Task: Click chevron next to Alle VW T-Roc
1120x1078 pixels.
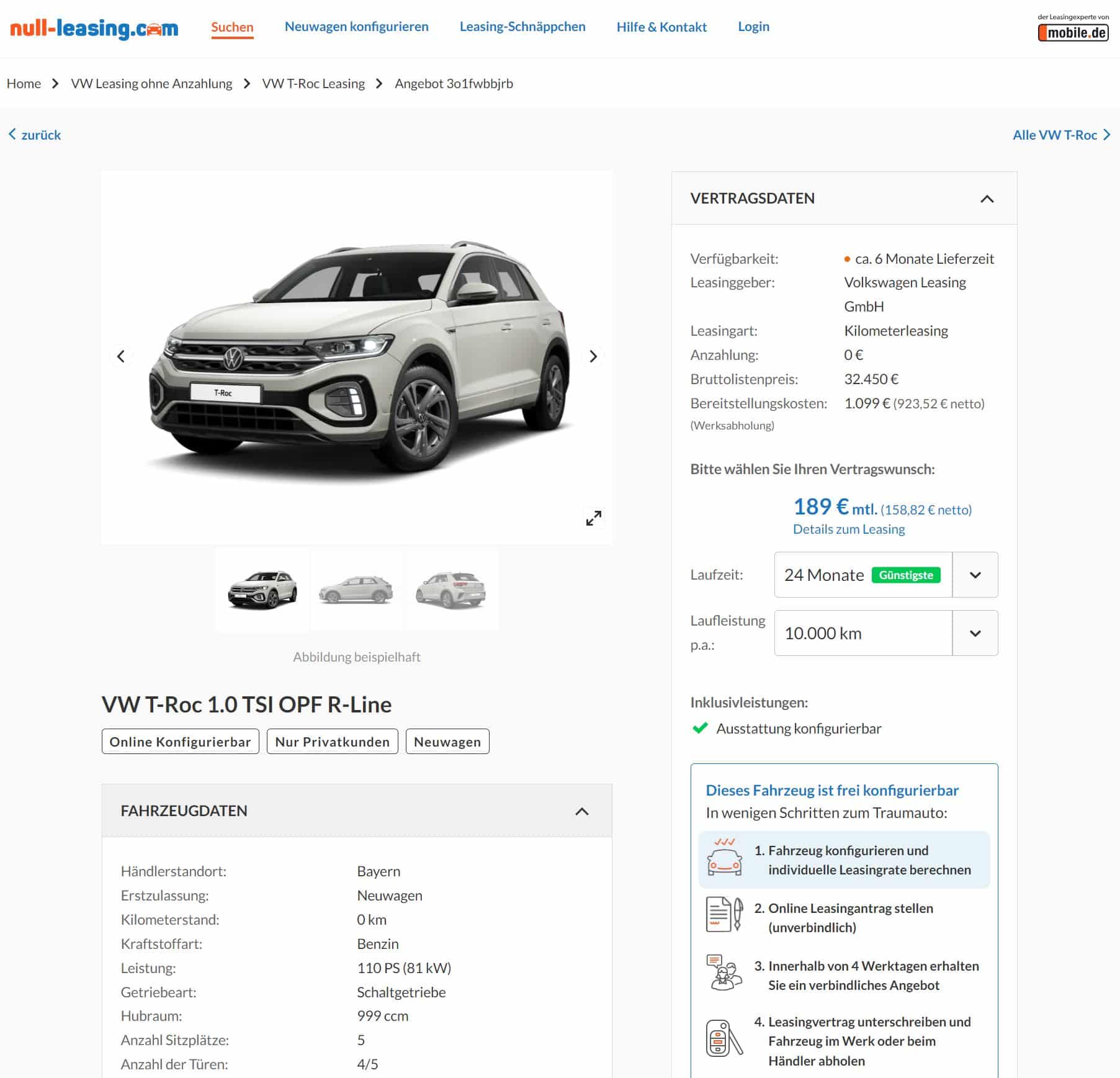Action: pyautogui.click(x=1106, y=134)
